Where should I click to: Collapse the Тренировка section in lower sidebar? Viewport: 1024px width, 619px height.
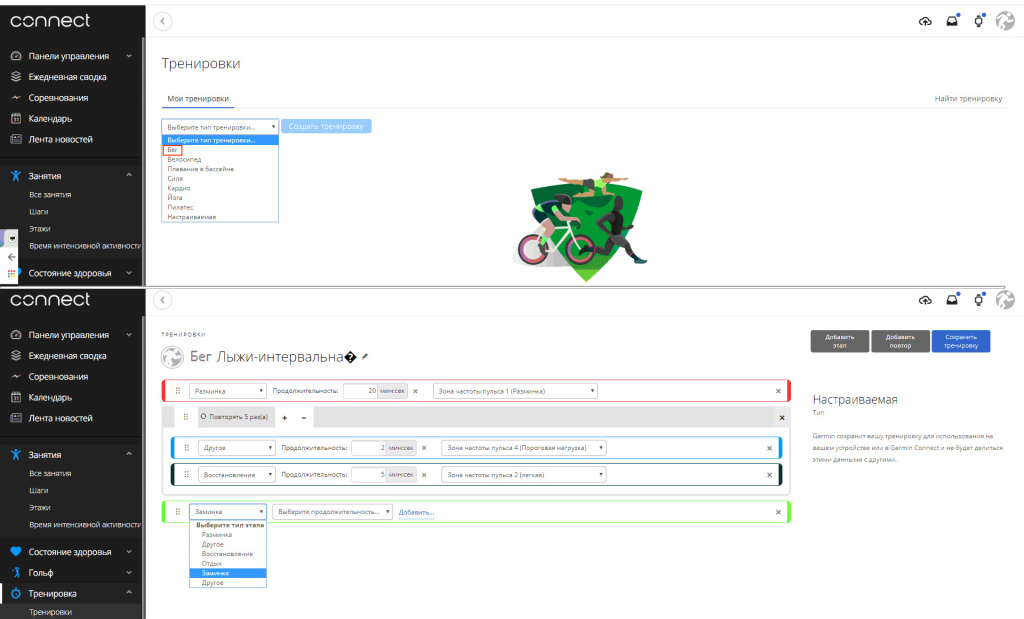[x=129, y=593]
